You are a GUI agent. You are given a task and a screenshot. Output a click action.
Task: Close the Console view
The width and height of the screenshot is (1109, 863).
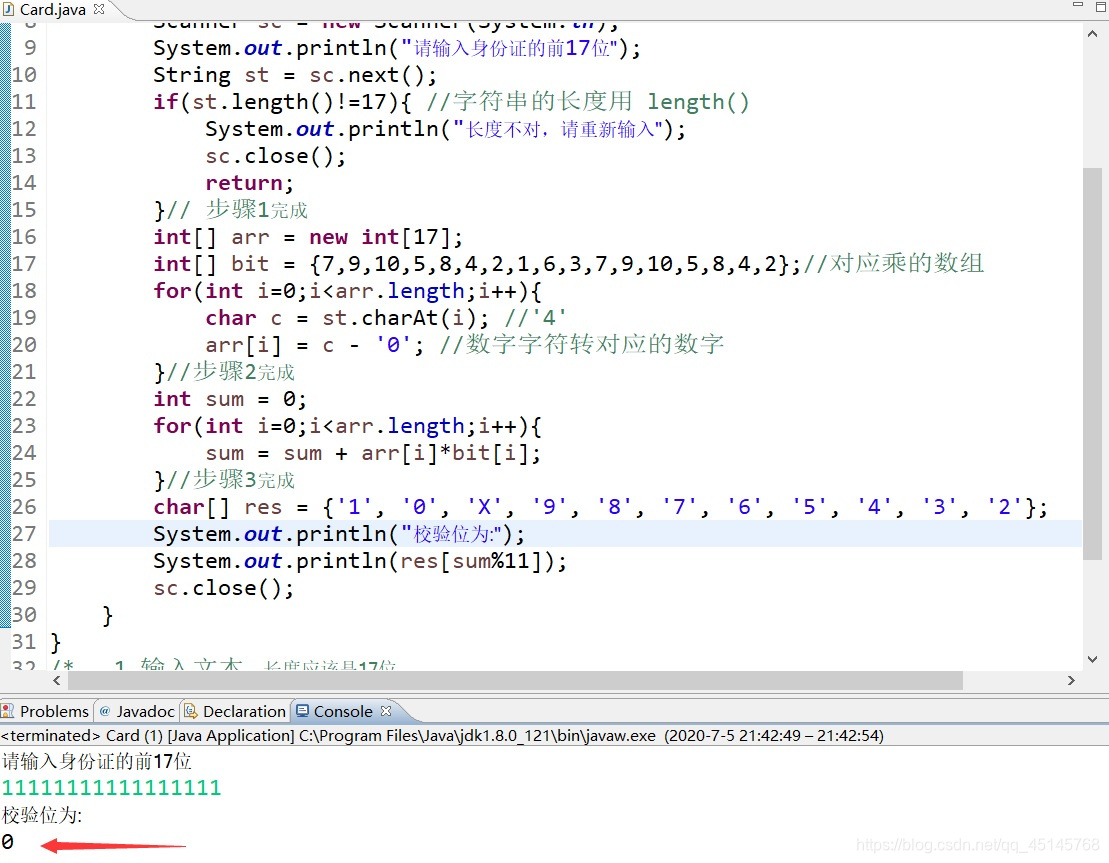coord(385,710)
